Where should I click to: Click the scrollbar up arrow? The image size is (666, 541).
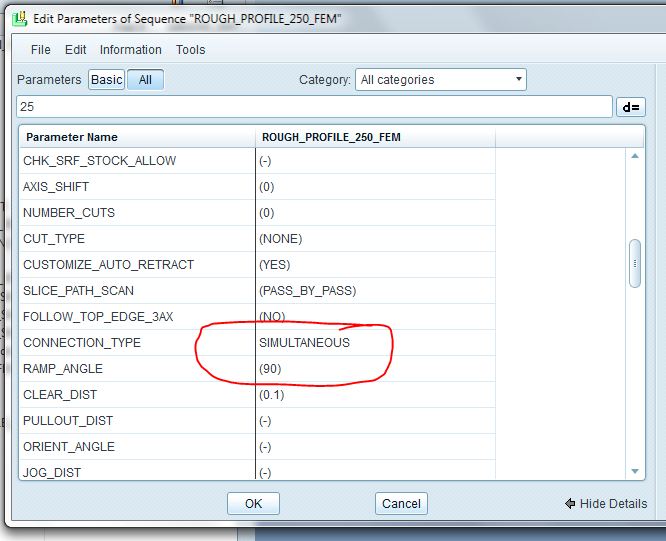pos(635,156)
